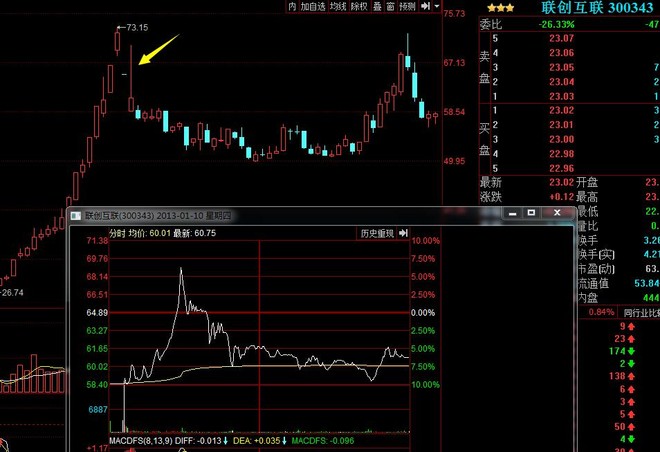This screenshot has width=660, height=452.
Task: Click MACDFS(8,13,9) indicator label
Action: 141,441
